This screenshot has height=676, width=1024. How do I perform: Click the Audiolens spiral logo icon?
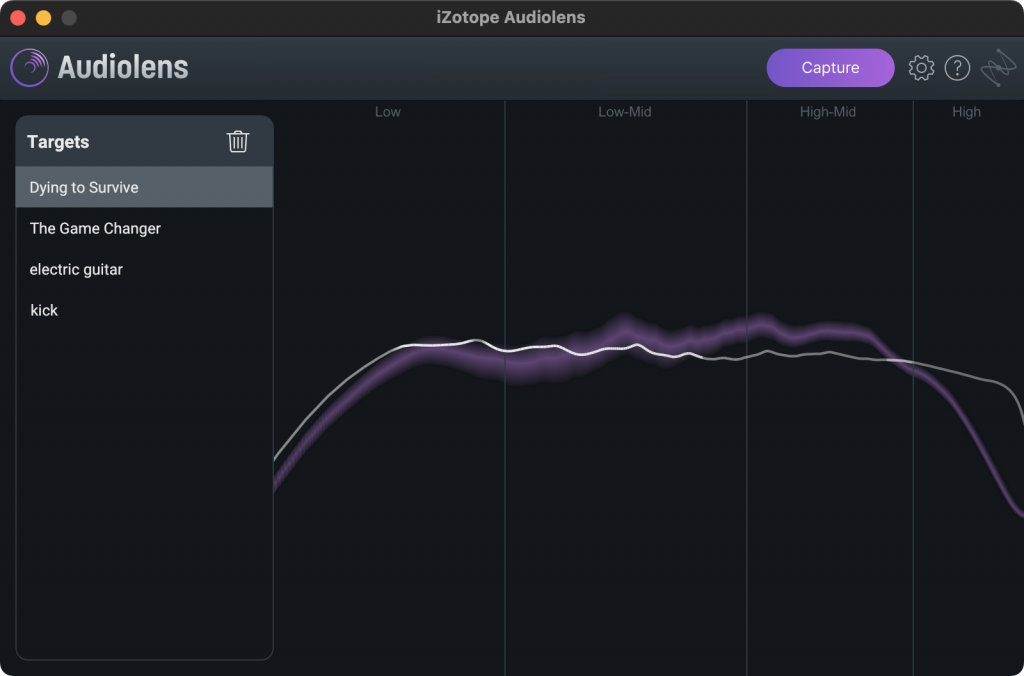29,67
